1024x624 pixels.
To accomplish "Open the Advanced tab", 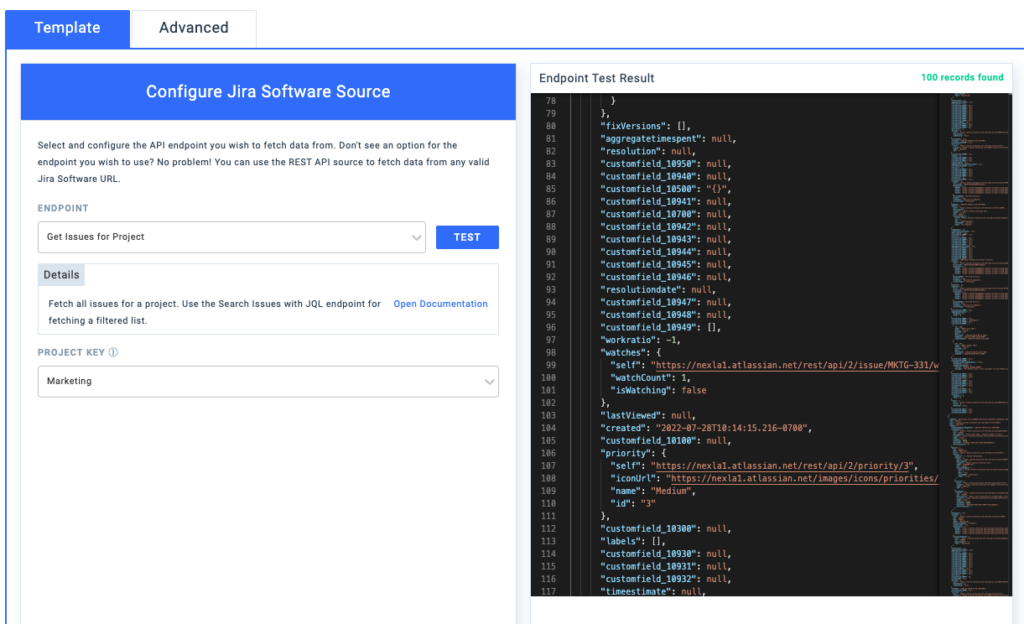I will click(x=194, y=28).
